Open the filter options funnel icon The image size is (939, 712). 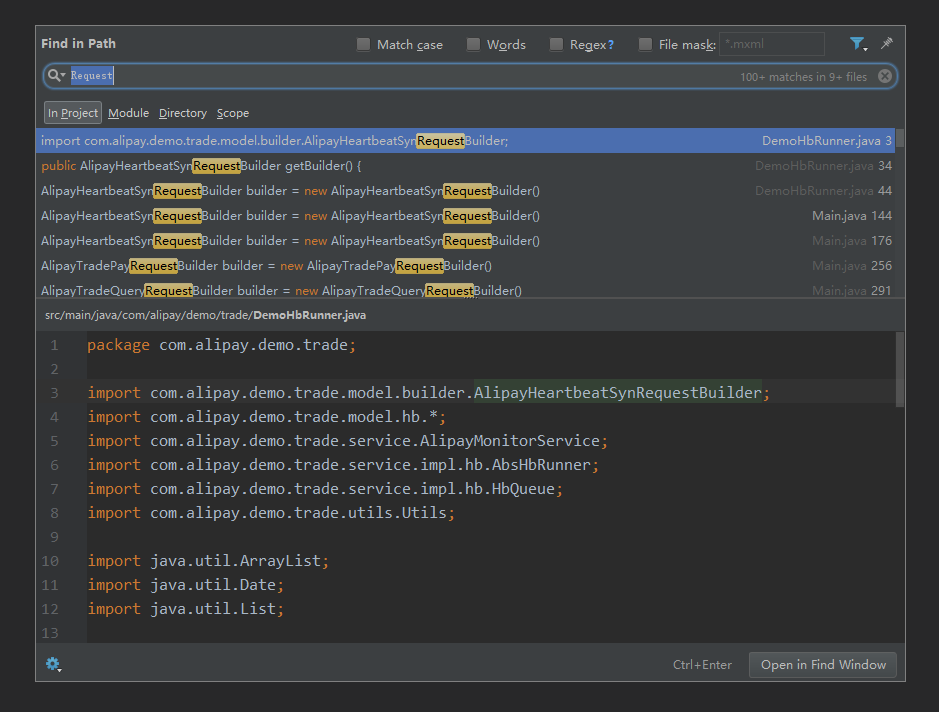858,44
